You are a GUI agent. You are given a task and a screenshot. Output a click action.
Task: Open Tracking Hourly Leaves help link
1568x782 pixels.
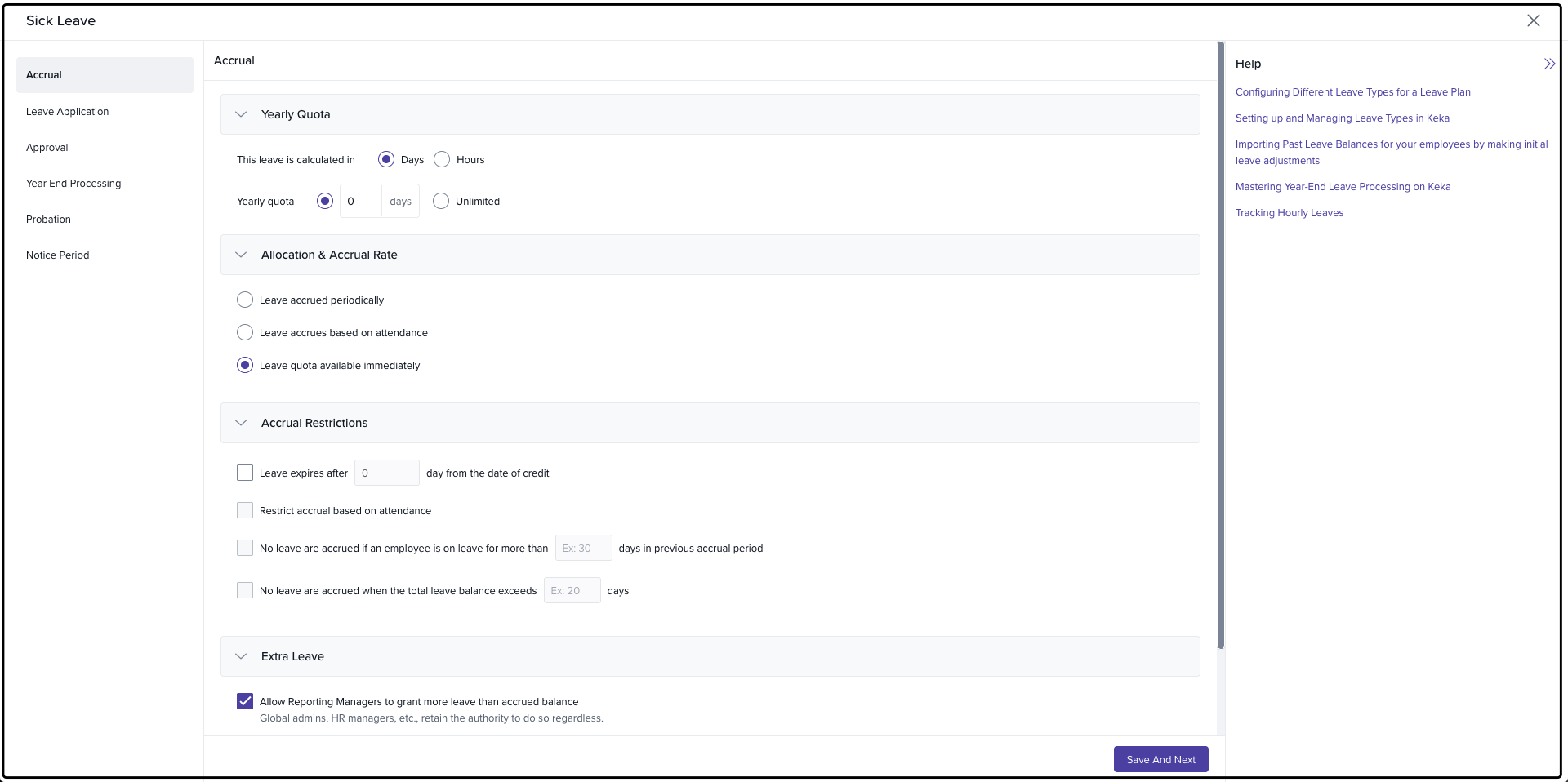1289,213
